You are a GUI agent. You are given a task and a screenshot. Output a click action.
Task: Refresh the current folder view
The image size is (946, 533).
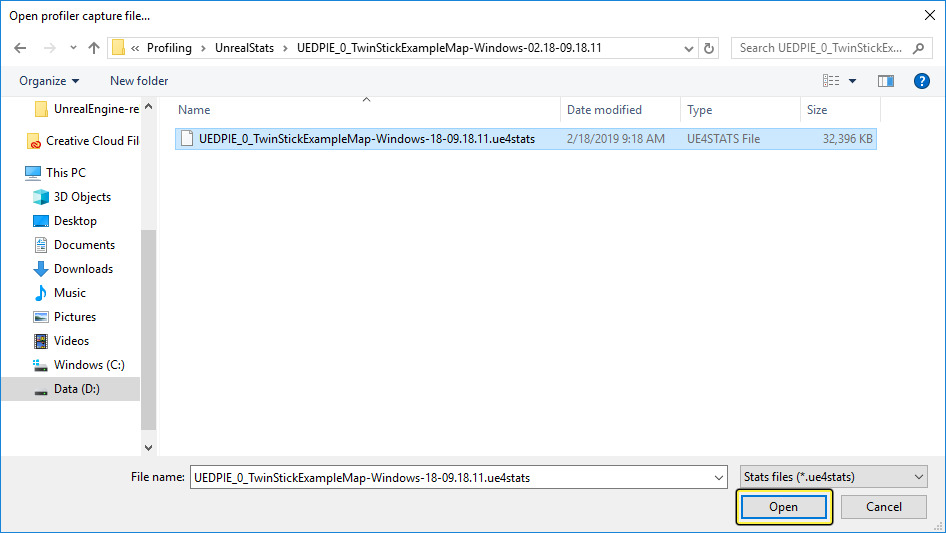[x=709, y=48]
